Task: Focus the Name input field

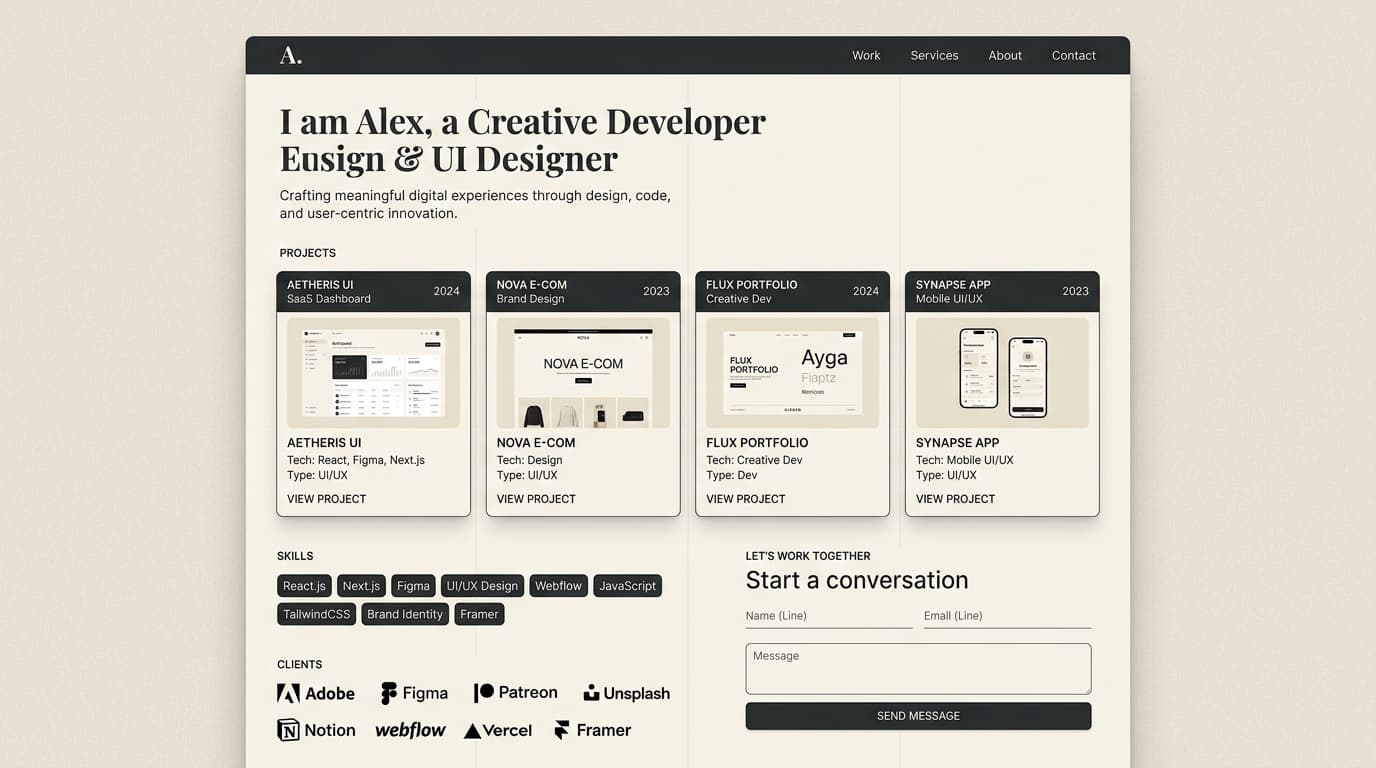Action: point(829,616)
